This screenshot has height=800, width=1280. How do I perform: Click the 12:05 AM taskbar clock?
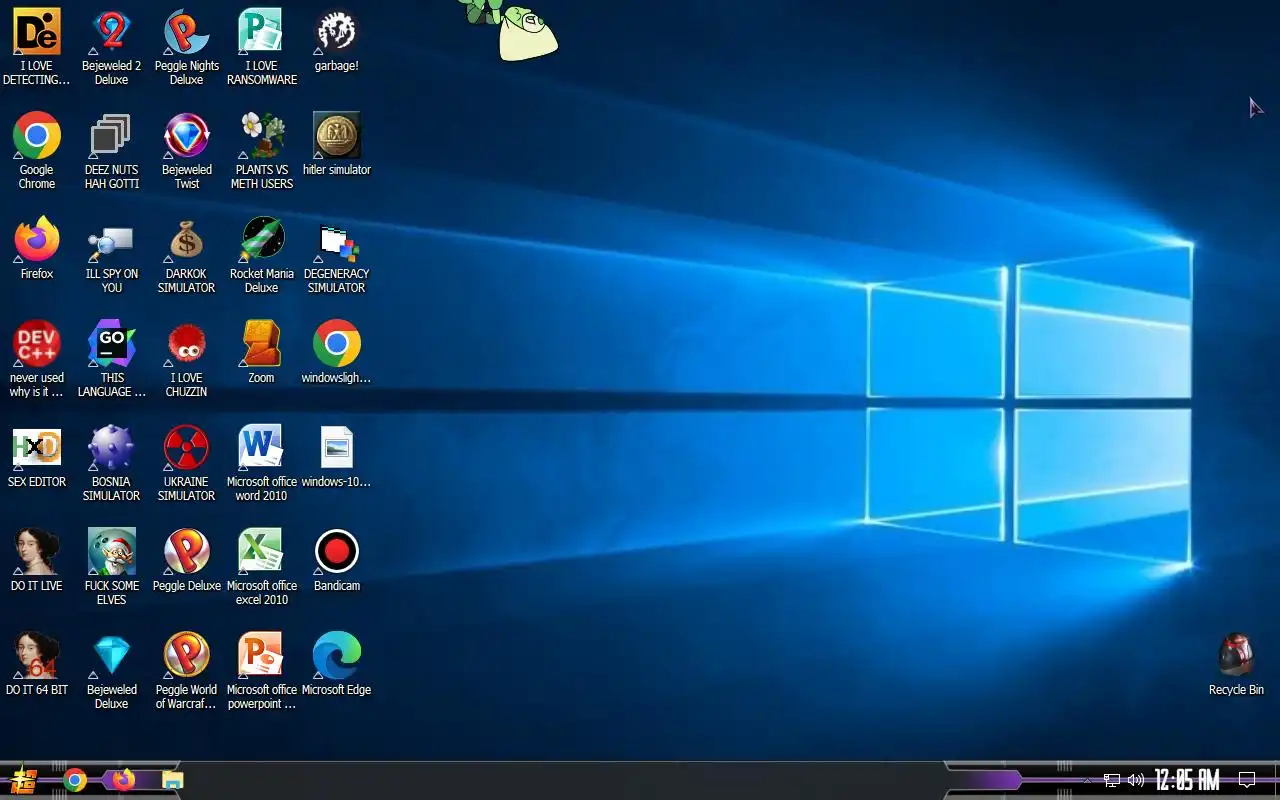pyautogui.click(x=1187, y=780)
